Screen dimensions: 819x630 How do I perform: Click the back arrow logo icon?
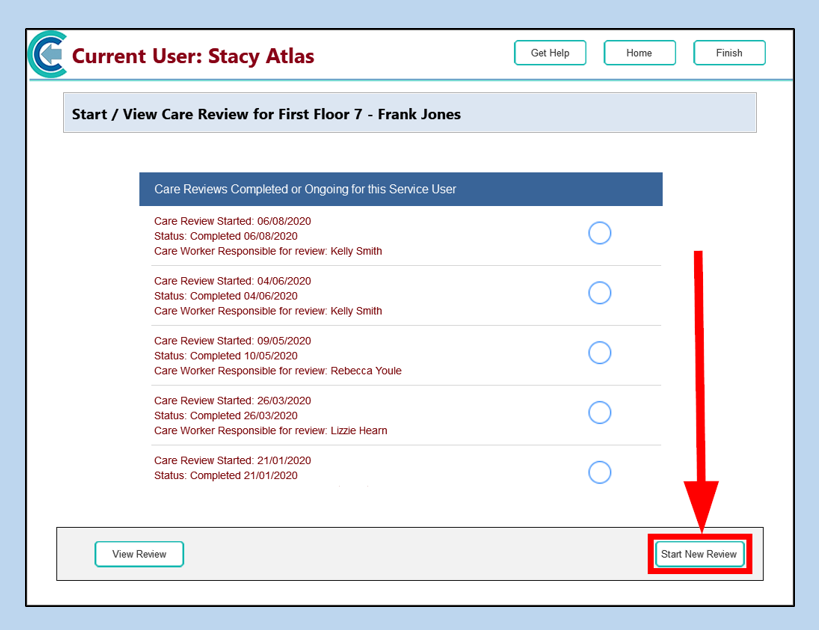(48, 54)
